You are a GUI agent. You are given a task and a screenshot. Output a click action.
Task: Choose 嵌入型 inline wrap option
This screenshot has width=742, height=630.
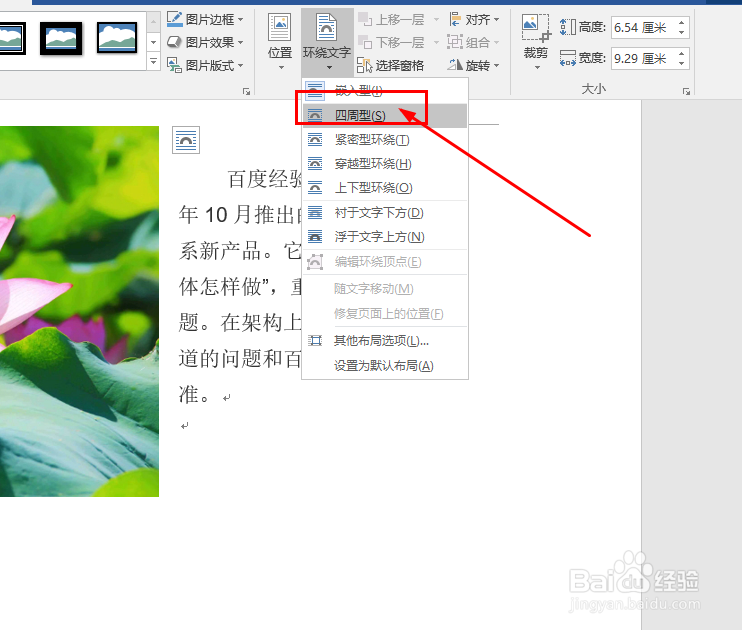(384, 90)
